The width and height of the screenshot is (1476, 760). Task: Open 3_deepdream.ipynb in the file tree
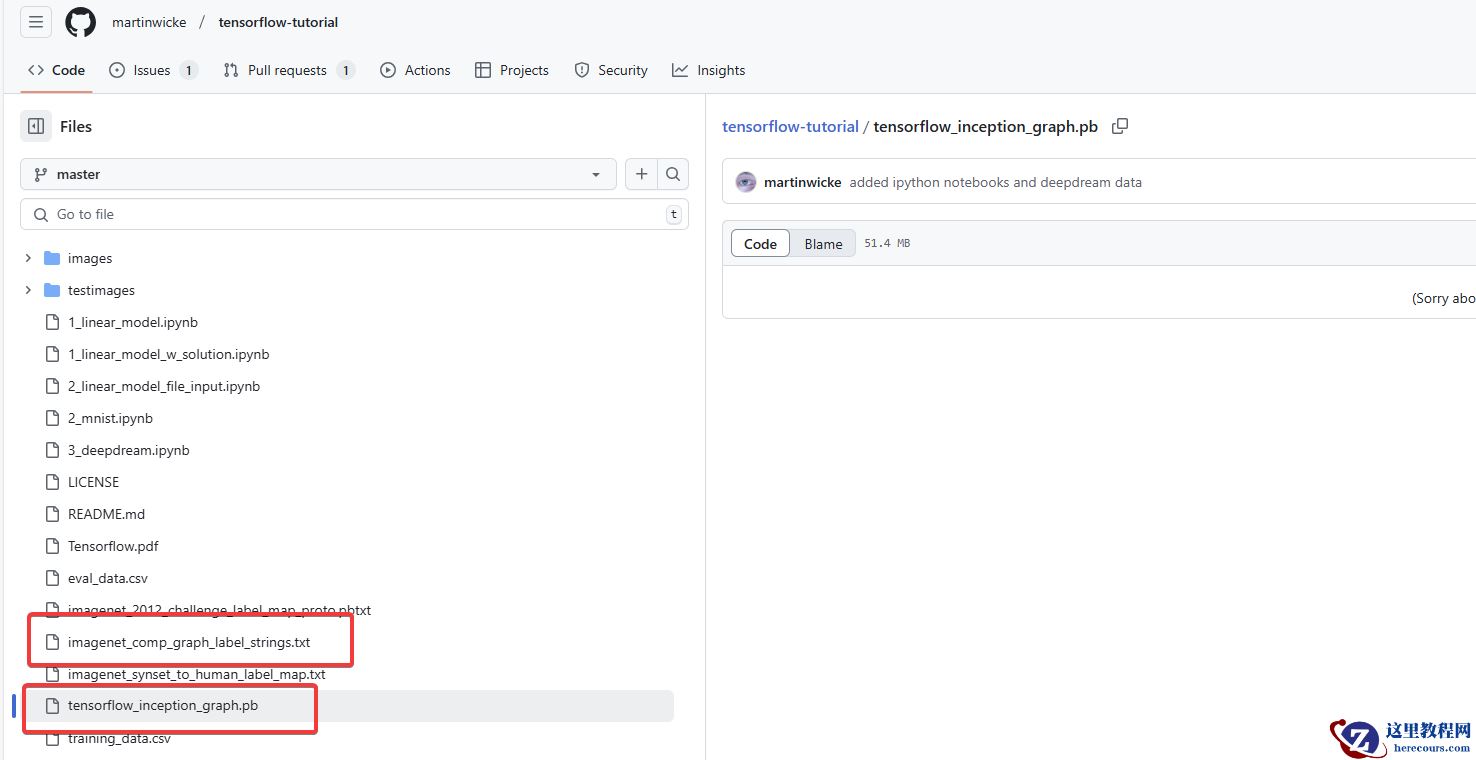click(x=128, y=450)
